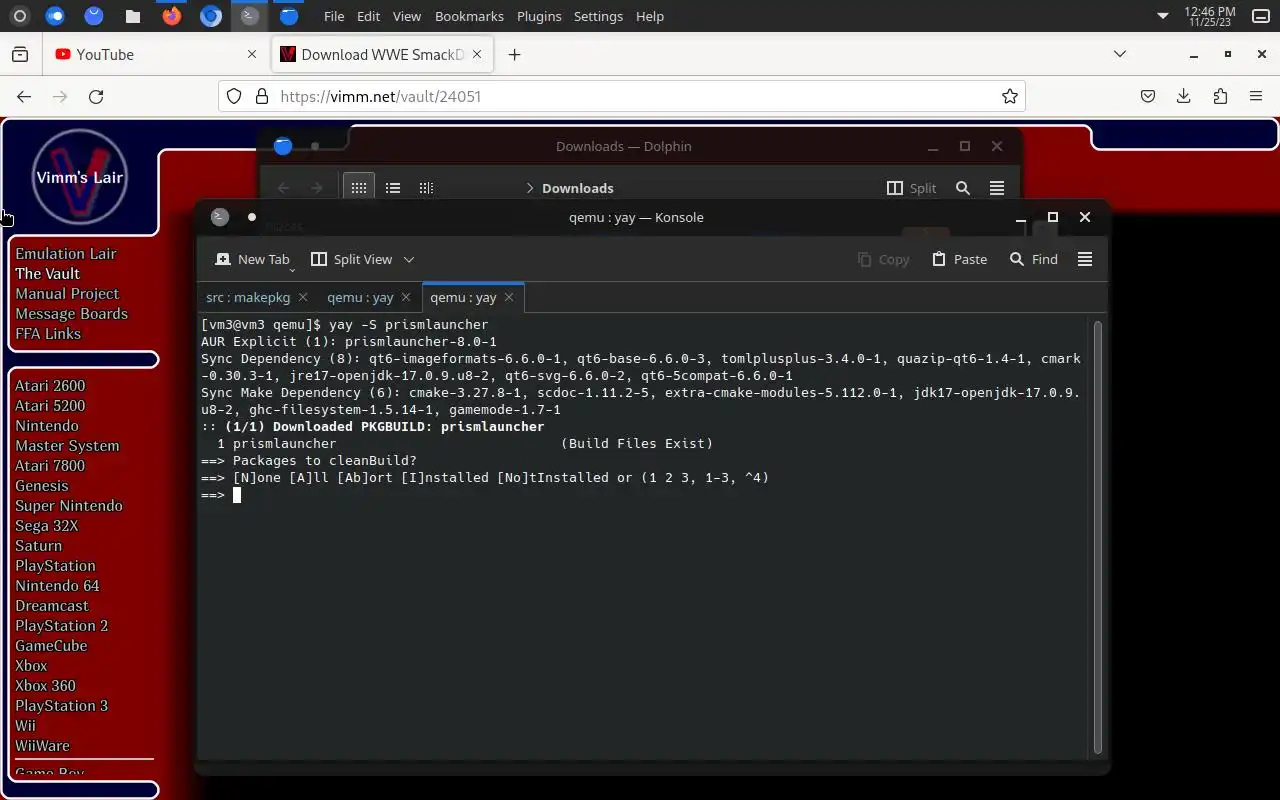Open the Nintendo 64 vault link

pos(57,585)
